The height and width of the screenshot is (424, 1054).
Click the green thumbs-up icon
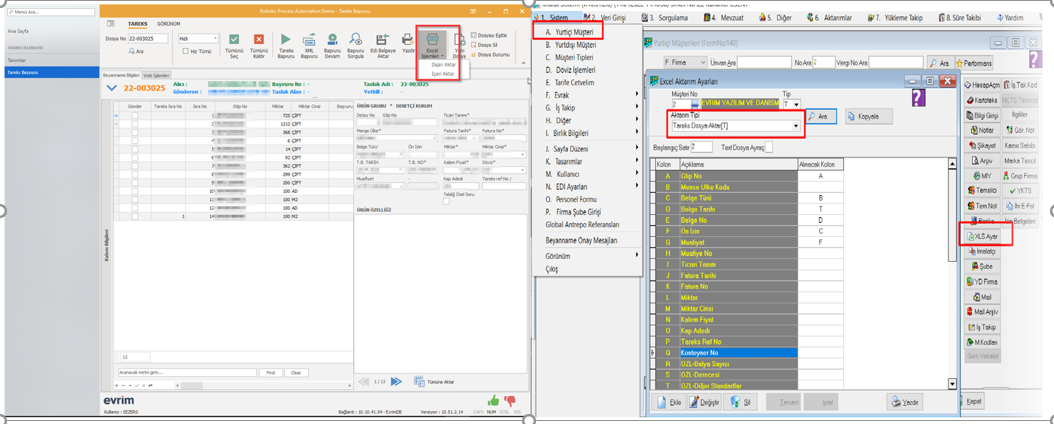point(493,400)
